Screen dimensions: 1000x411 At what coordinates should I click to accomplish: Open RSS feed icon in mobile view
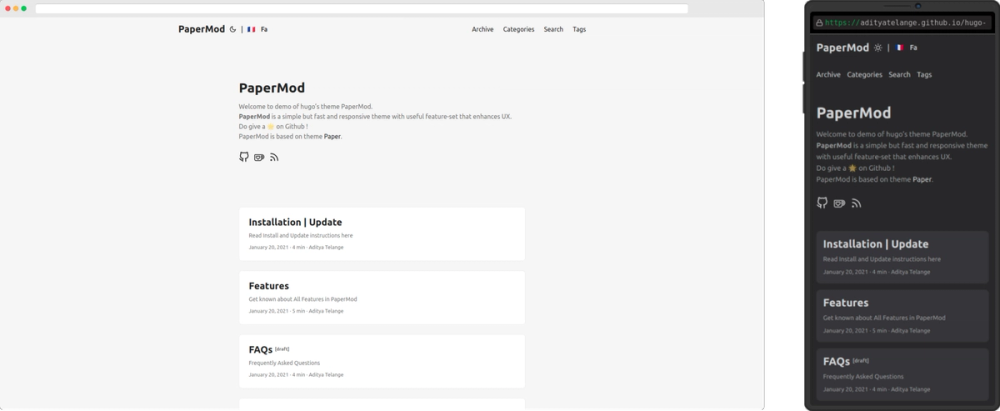tap(857, 204)
